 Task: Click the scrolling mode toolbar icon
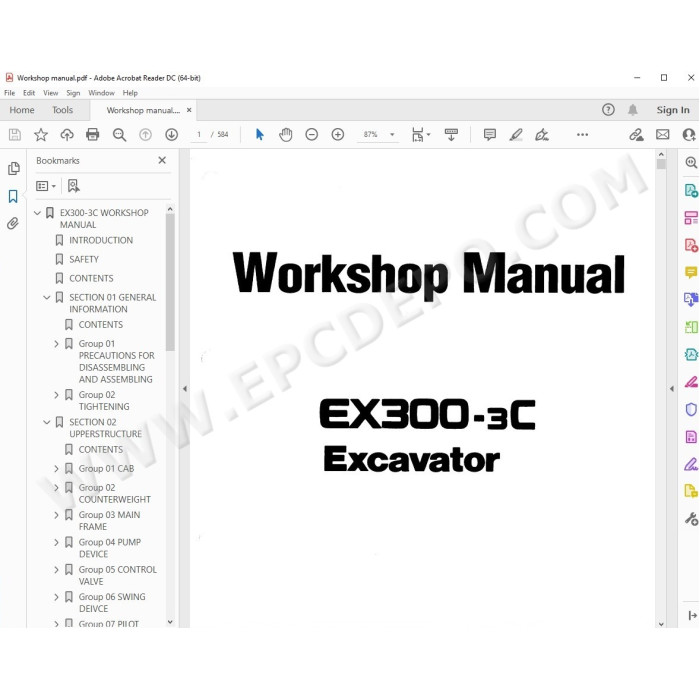tap(451, 134)
